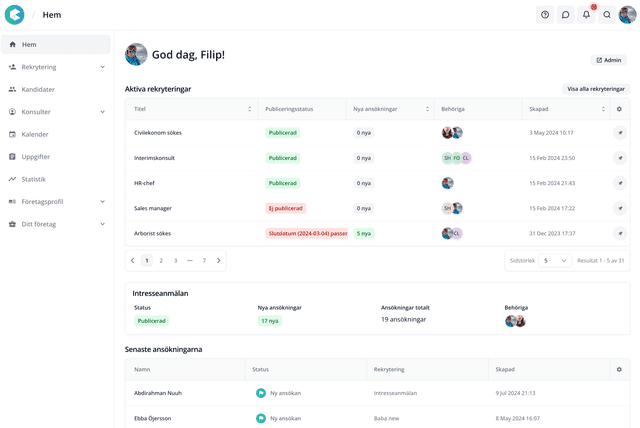Click the Admin button
This screenshot has width=640, height=428.
(x=609, y=60)
